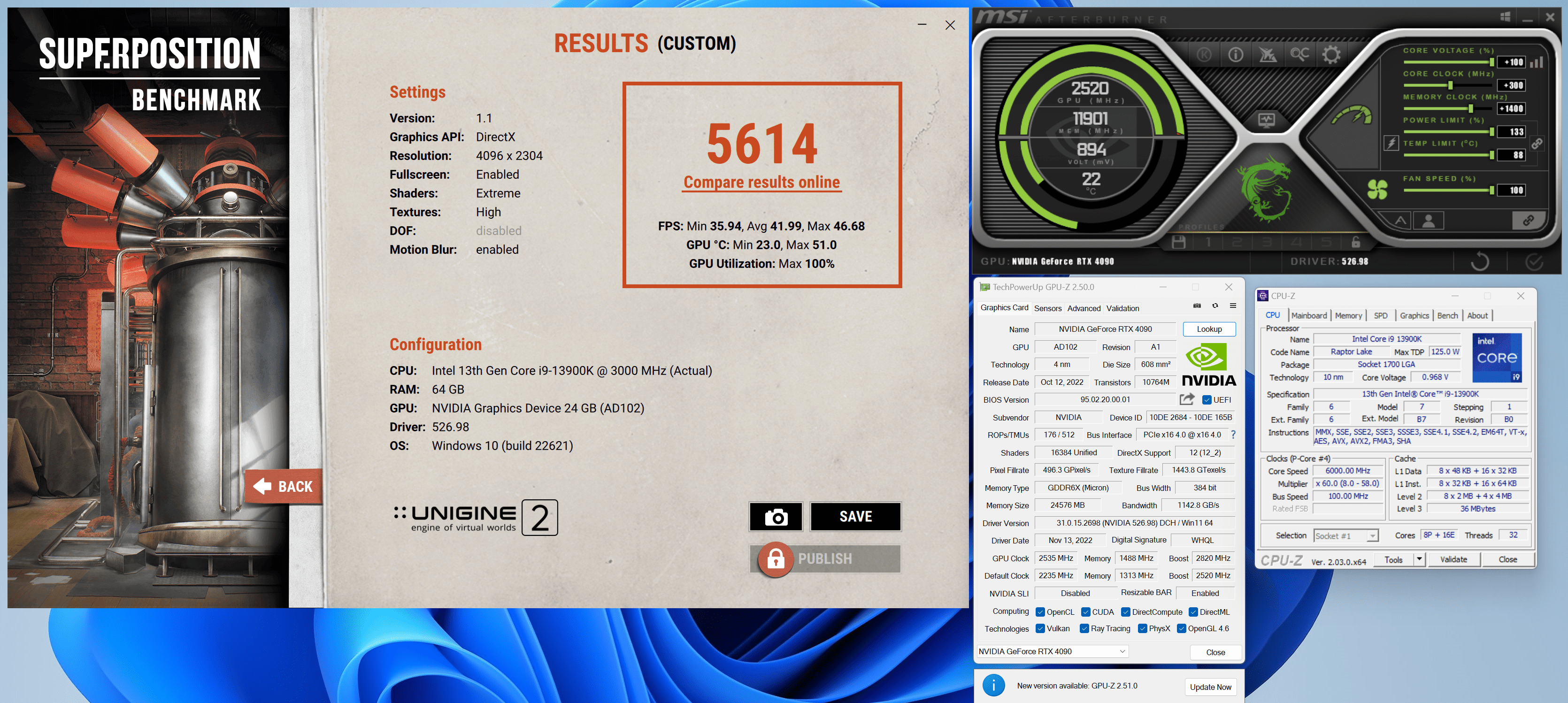Open the hardware monitor graph icon
The height and width of the screenshot is (703, 1568).
[1267, 120]
